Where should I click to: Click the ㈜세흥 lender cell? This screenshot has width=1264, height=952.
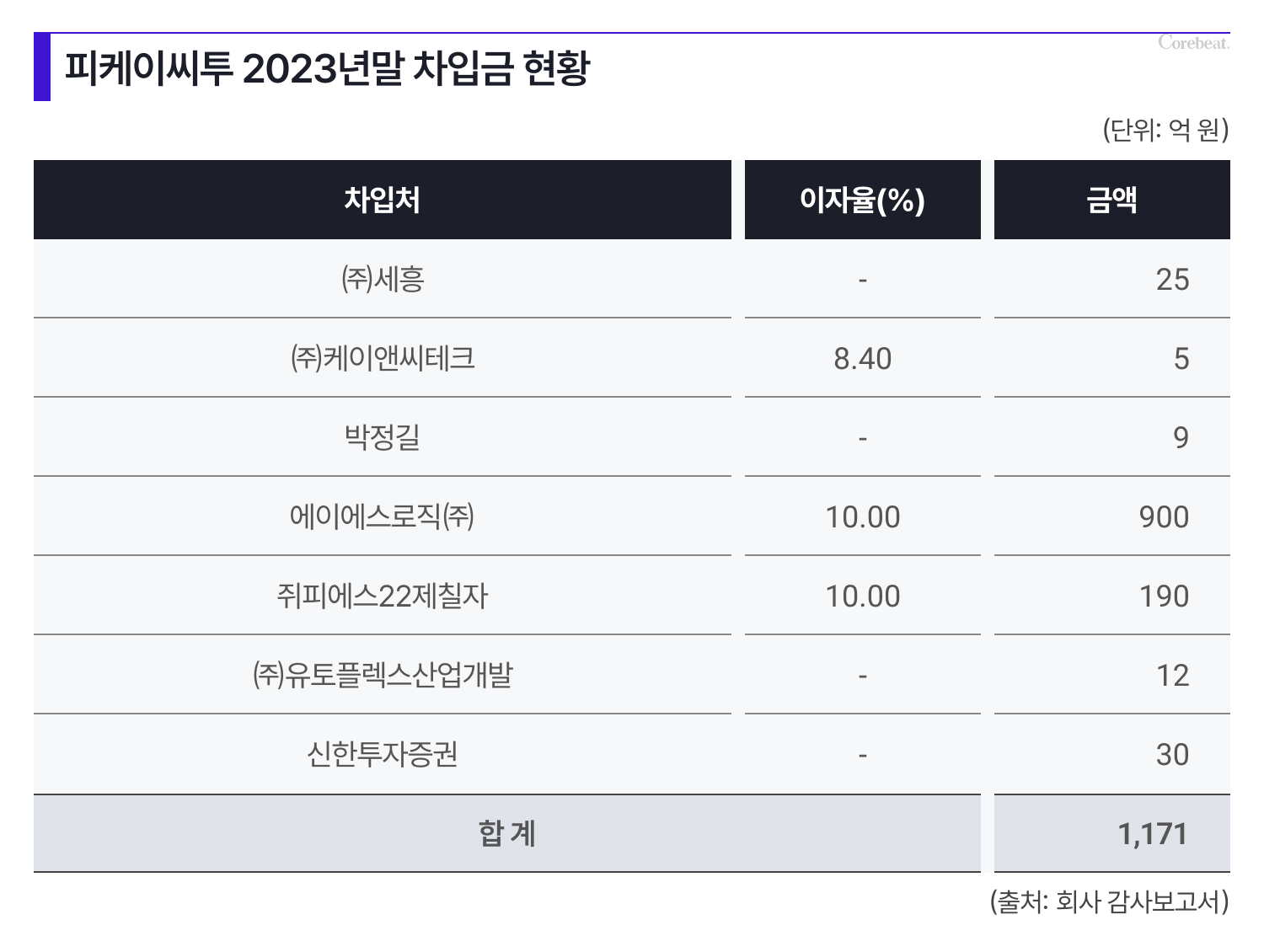(383, 279)
